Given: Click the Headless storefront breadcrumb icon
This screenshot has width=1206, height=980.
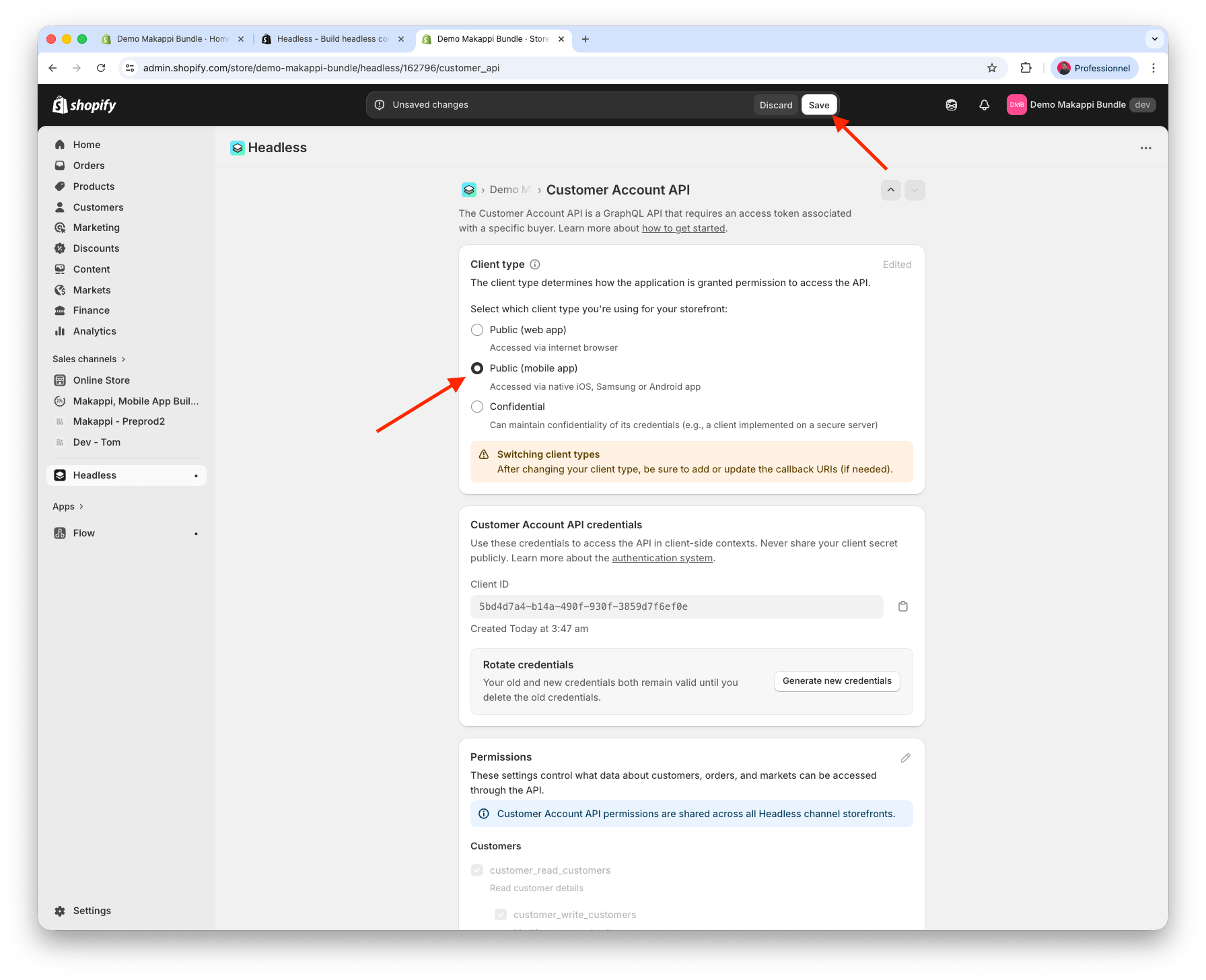Looking at the screenshot, I should pos(469,190).
